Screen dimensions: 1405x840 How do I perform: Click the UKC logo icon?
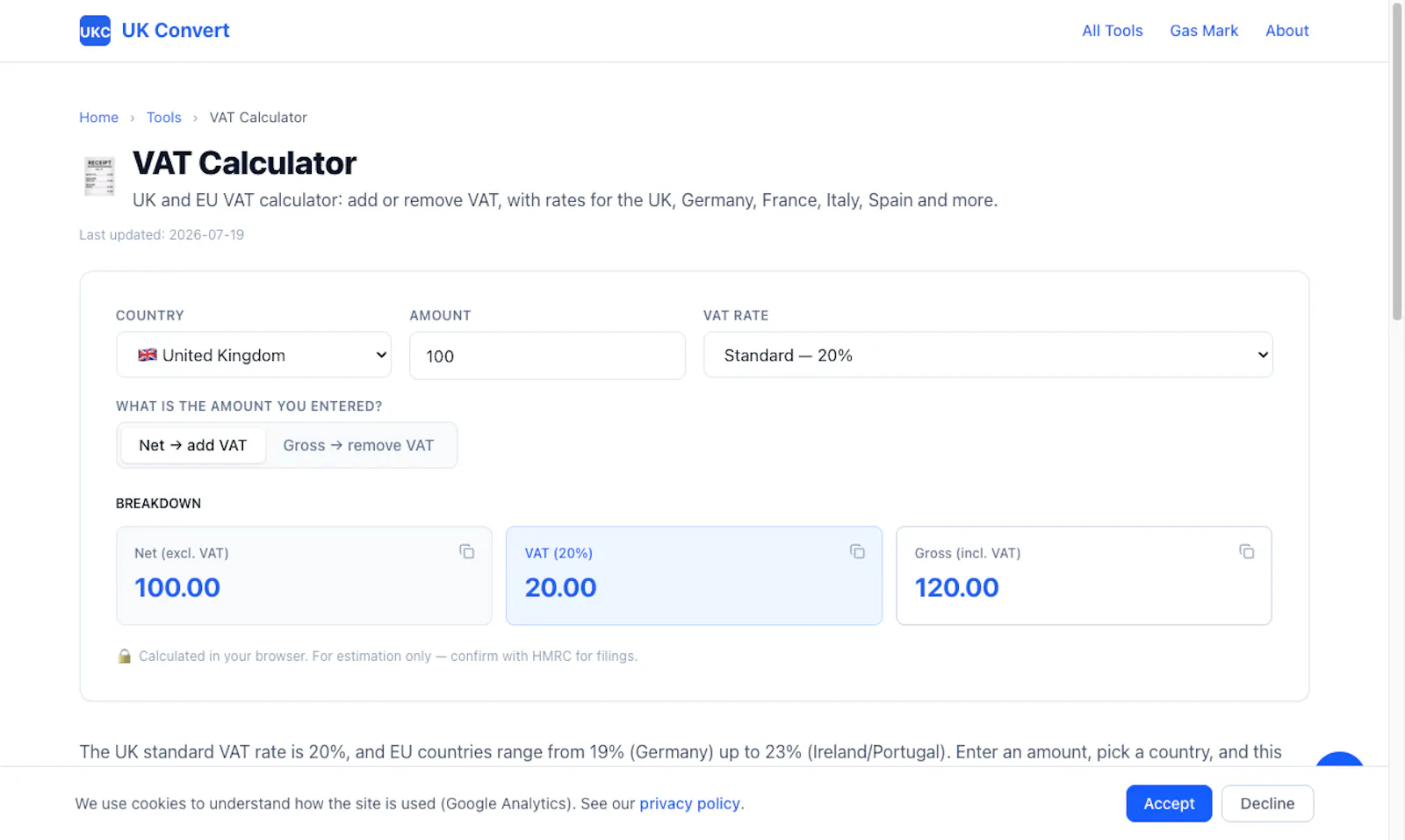click(x=95, y=31)
